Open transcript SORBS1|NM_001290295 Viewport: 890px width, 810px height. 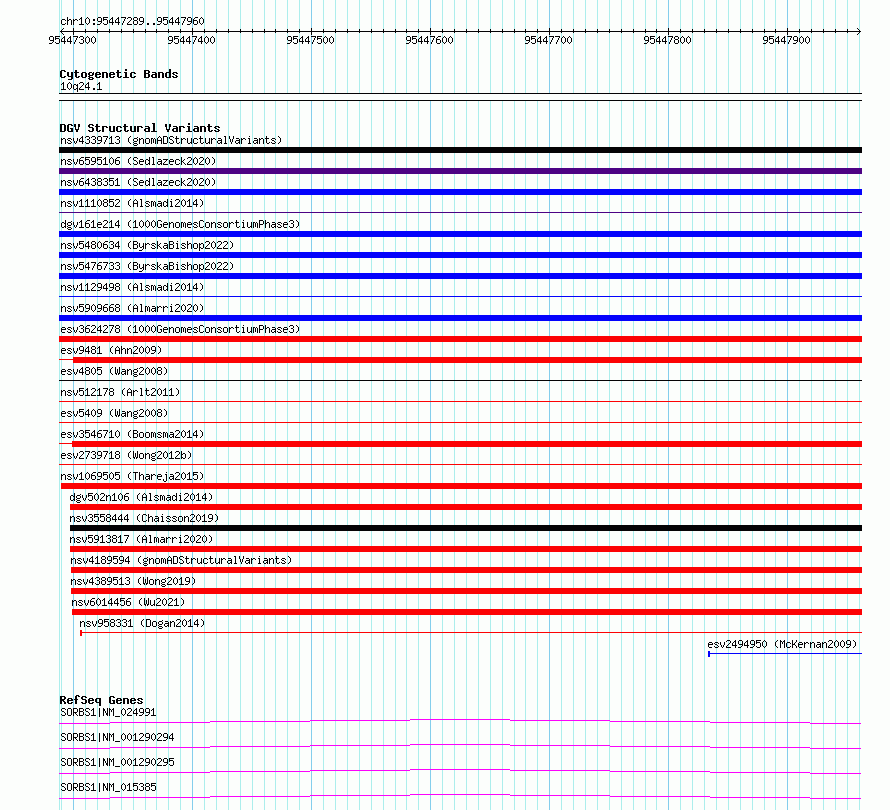(x=117, y=762)
